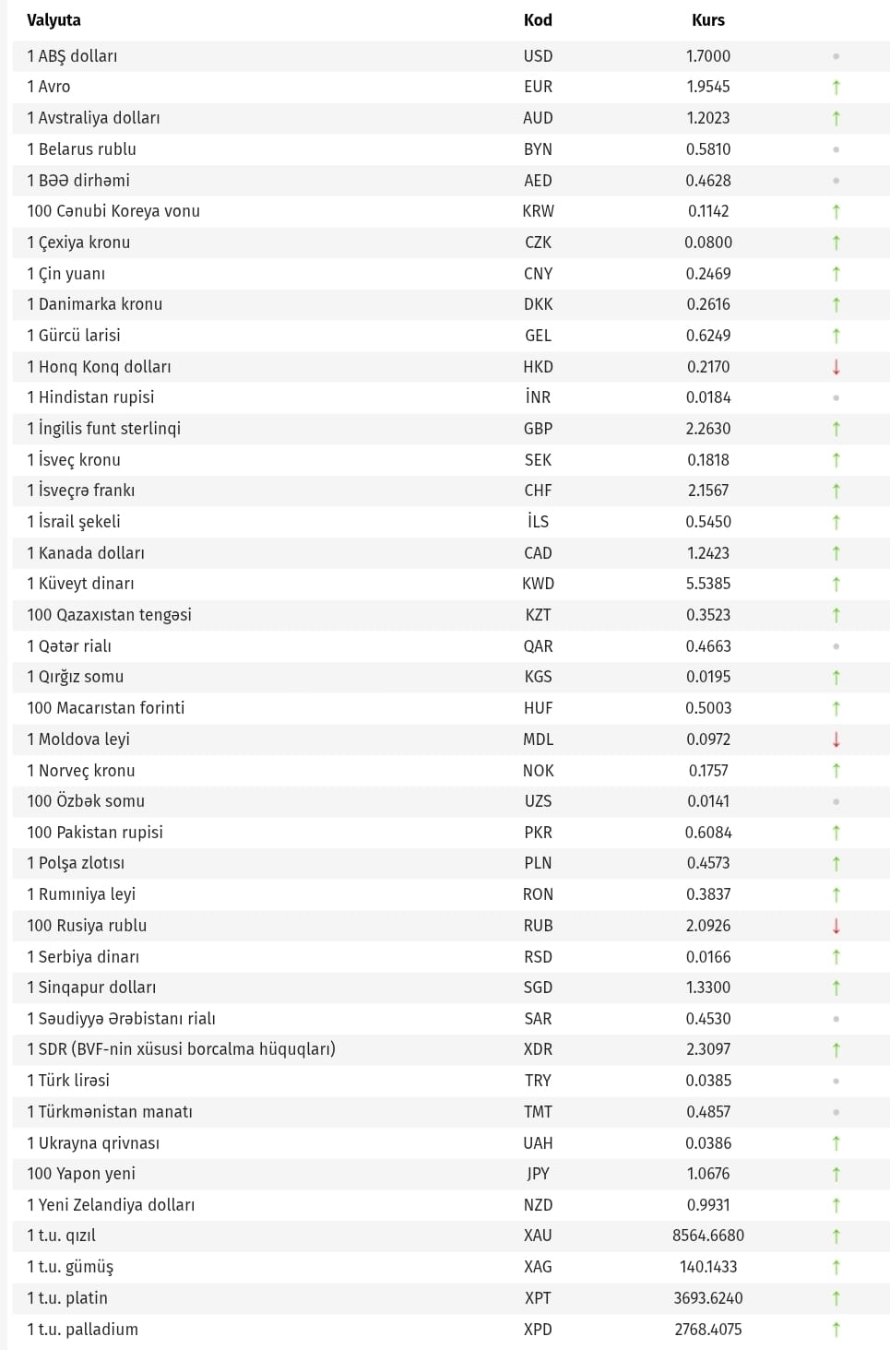890x1372 pixels.
Task: Click the gray dot indicator for TRY
Action: pyautogui.click(x=836, y=1081)
